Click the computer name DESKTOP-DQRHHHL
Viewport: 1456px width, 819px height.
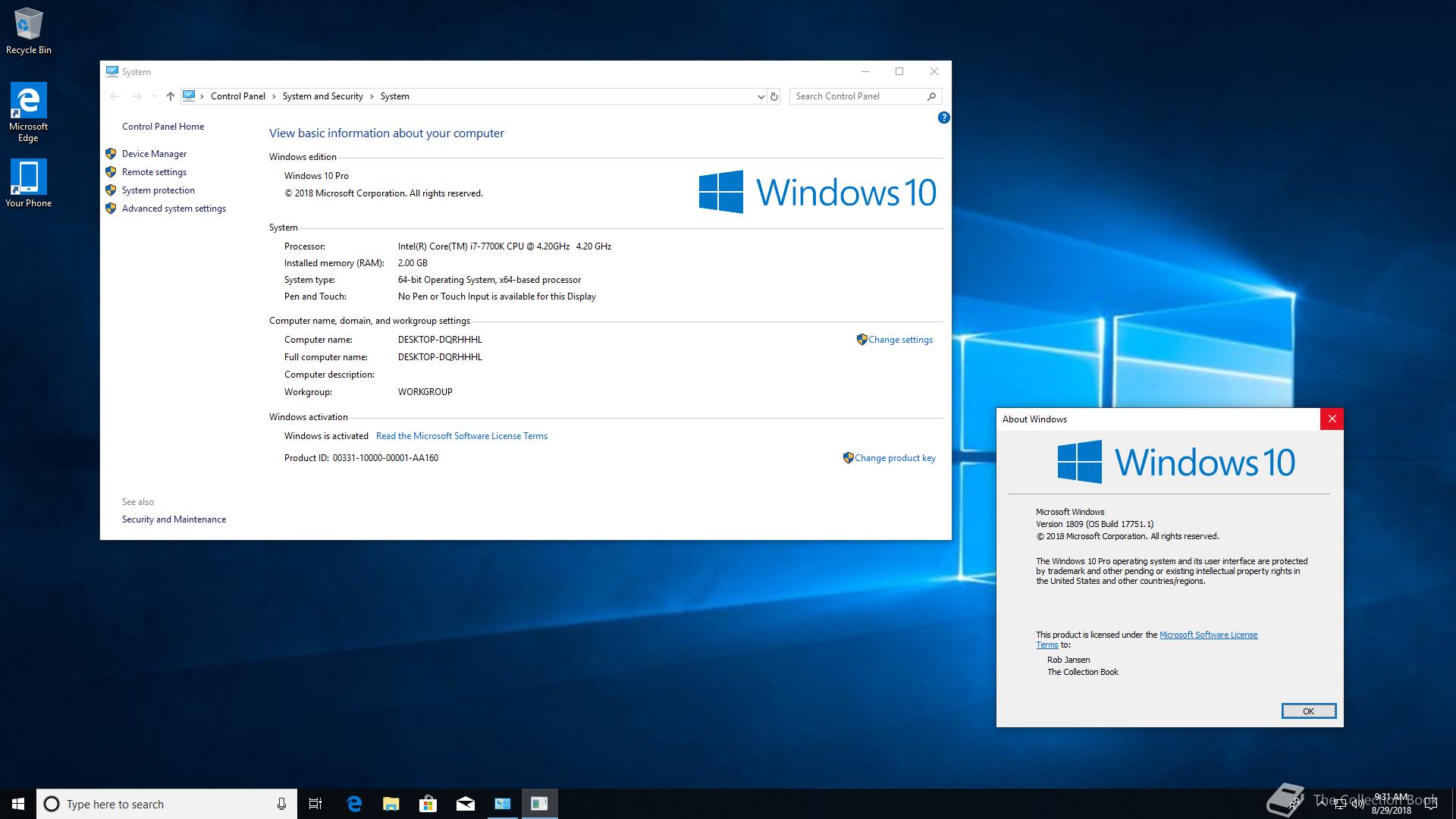(440, 340)
